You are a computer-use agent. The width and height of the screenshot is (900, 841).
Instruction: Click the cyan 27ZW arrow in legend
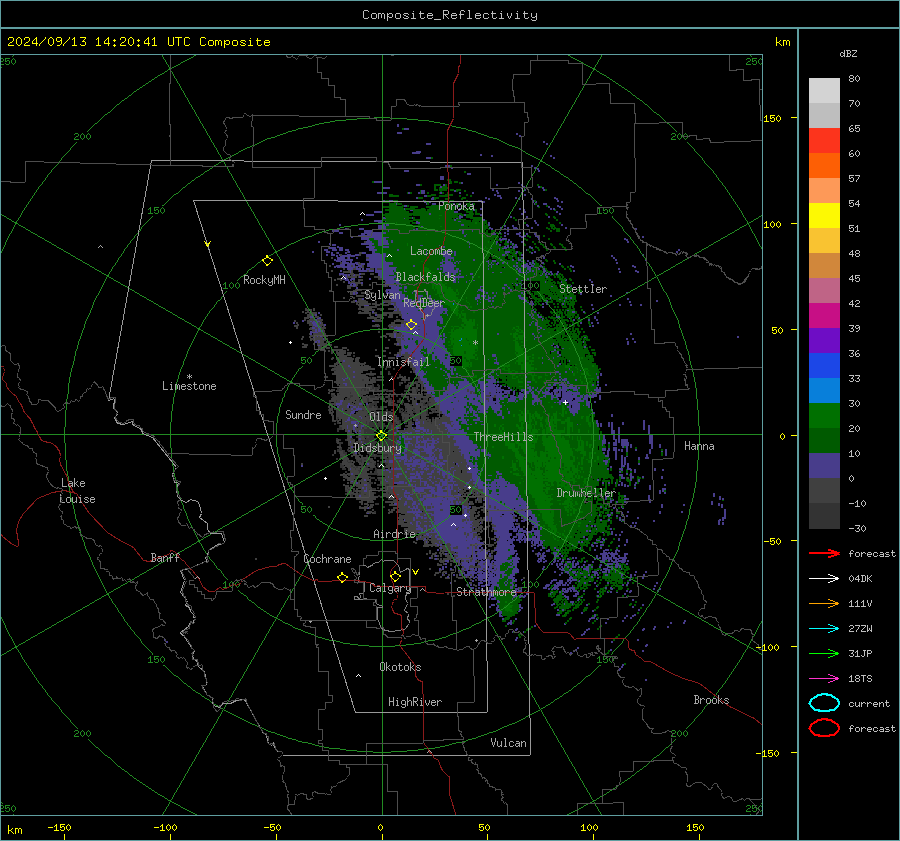[x=824, y=629]
